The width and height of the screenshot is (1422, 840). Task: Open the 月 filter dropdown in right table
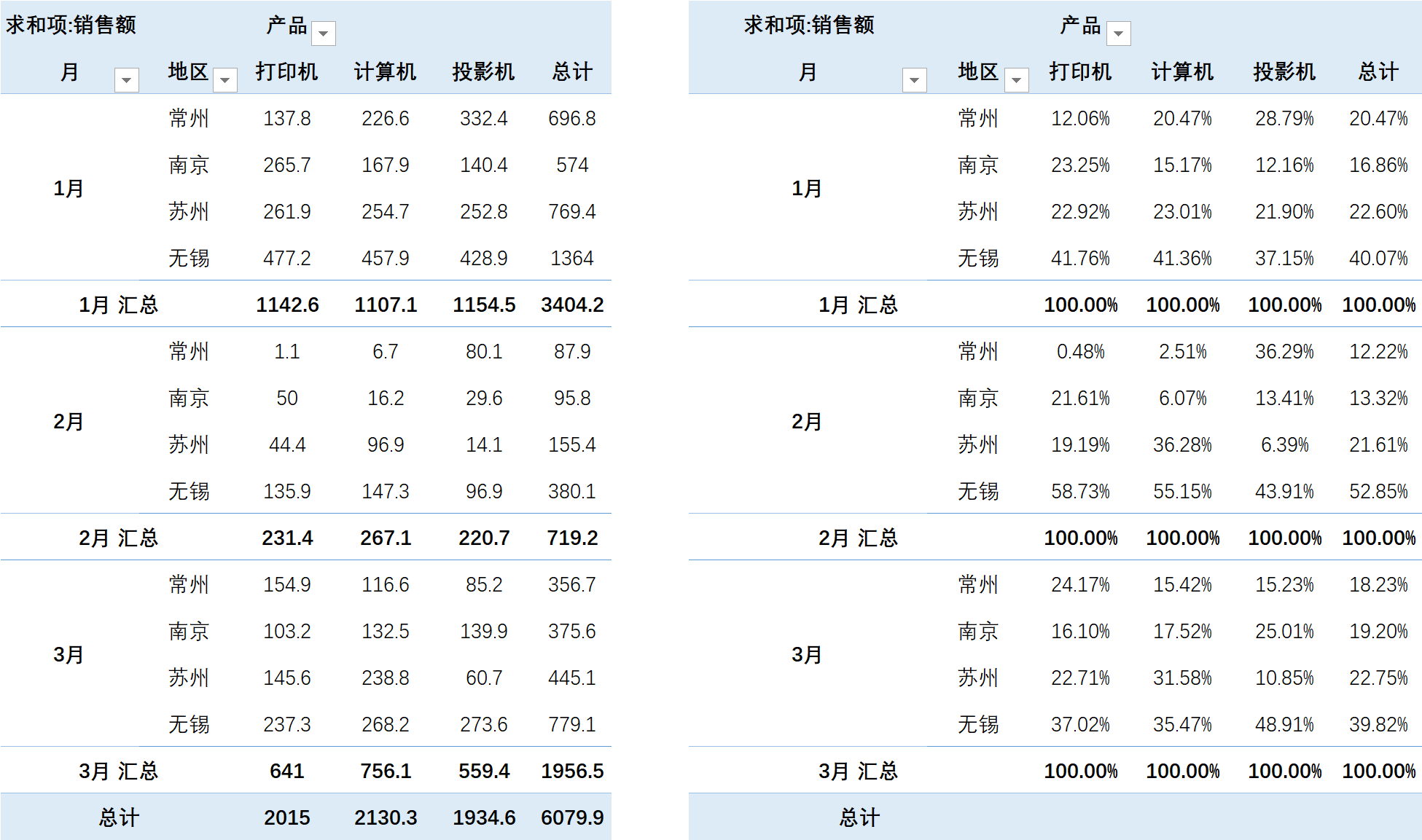(914, 79)
